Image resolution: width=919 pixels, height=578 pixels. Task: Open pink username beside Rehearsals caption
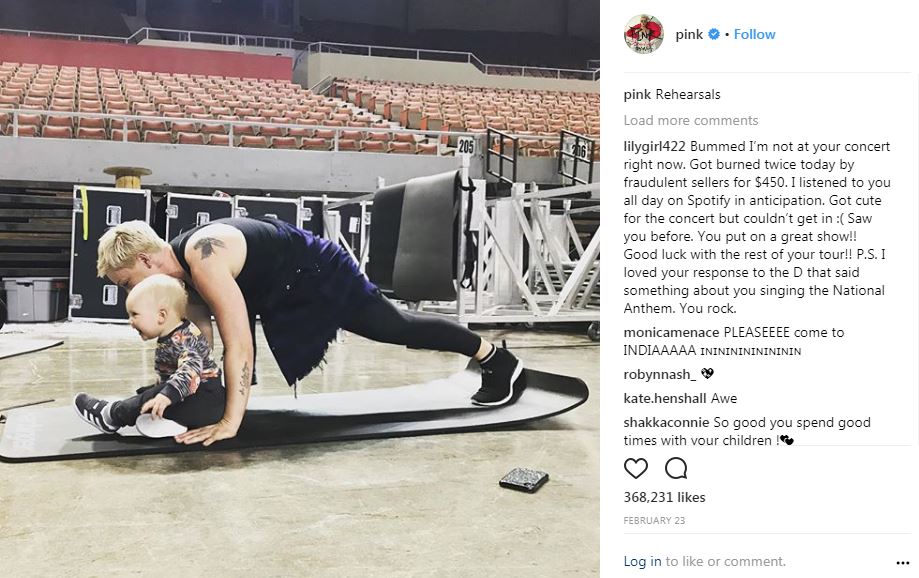tap(637, 94)
